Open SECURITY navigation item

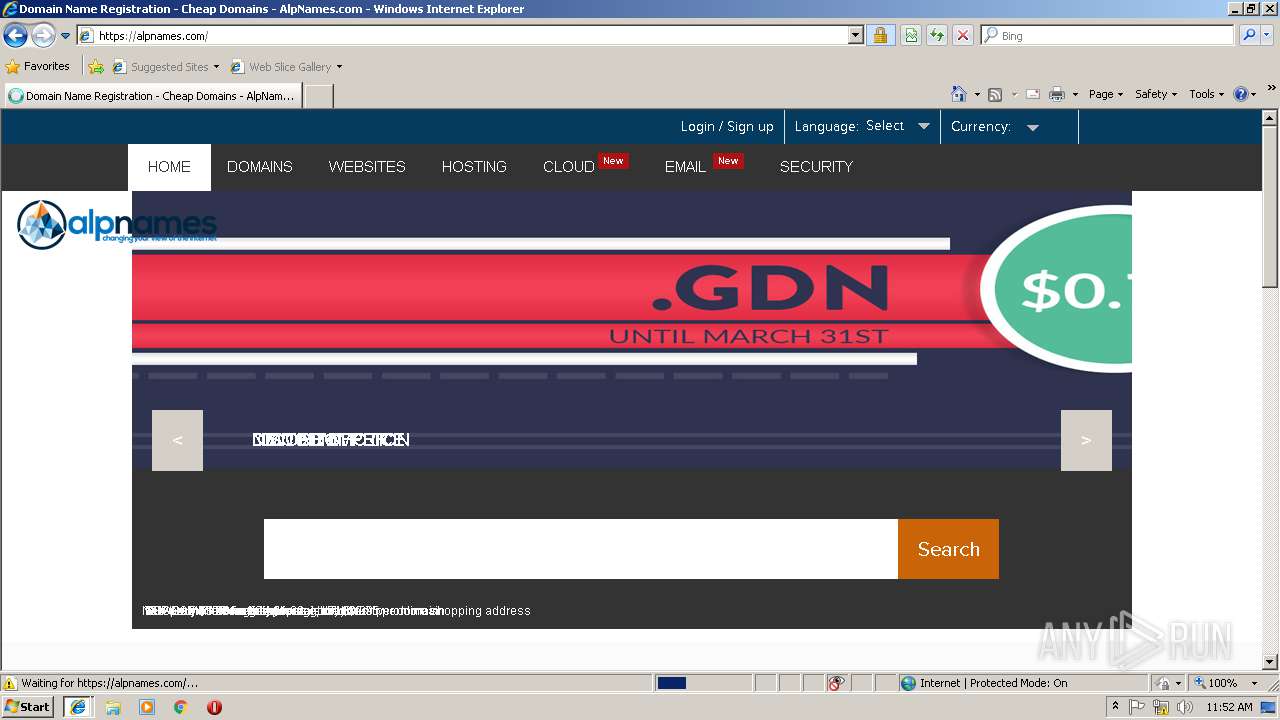click(816, 167)
